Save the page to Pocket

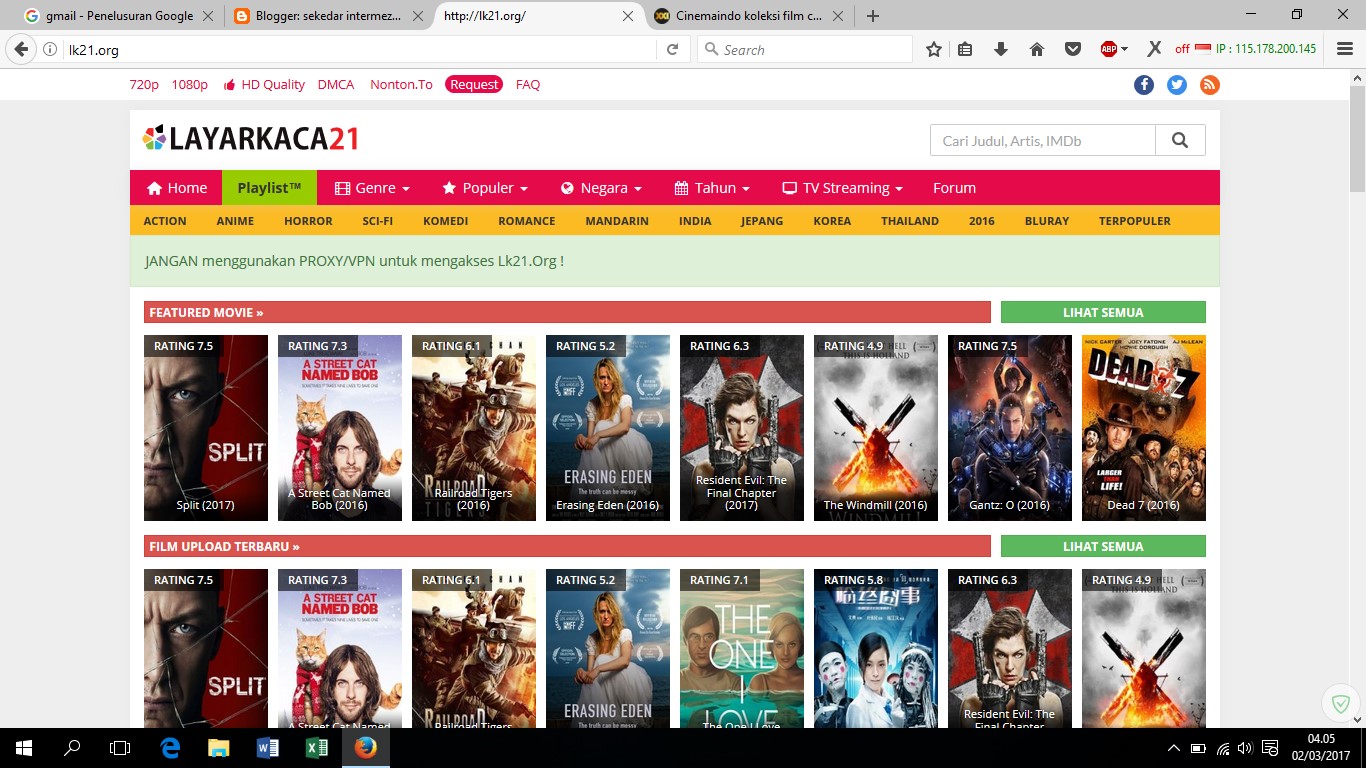coord(1072,49)
